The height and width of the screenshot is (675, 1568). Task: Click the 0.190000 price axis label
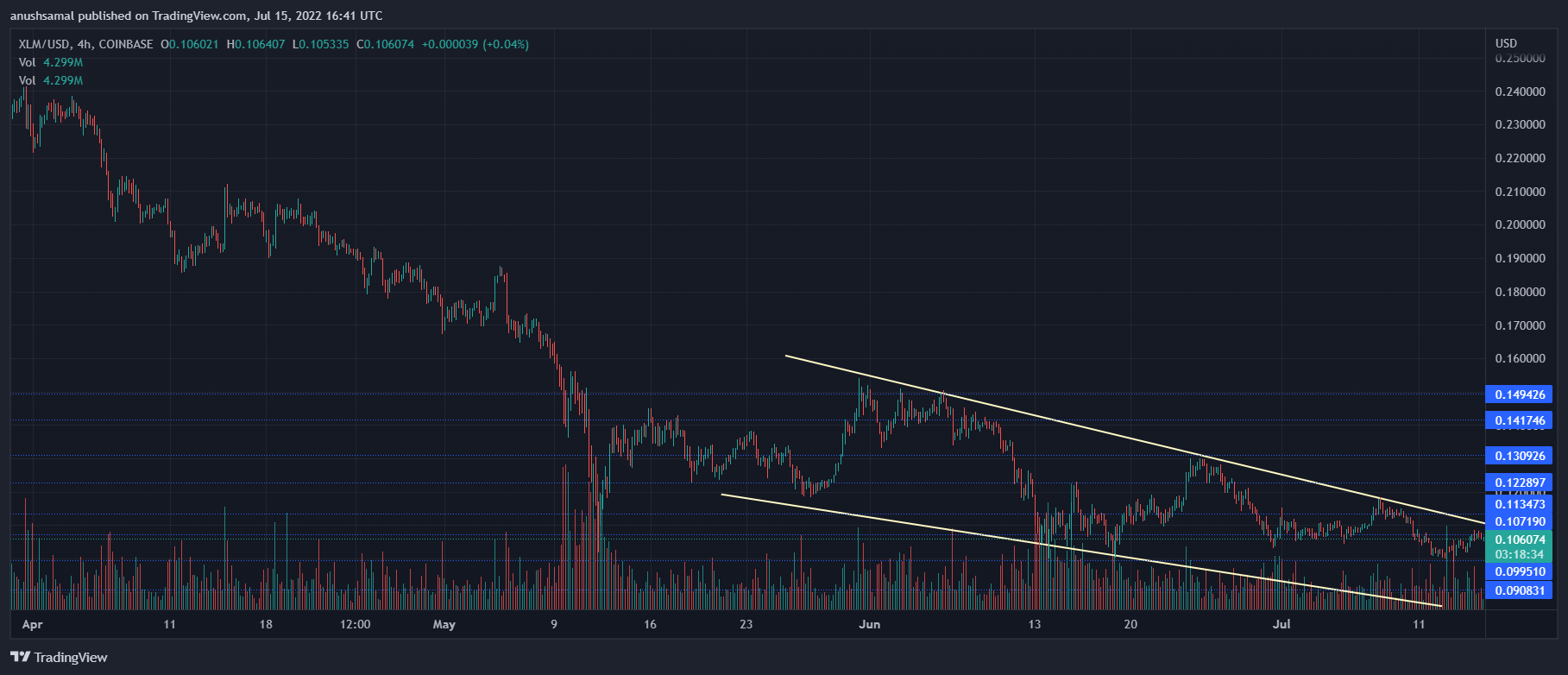pyautogui.click(x=1520, y=258)
